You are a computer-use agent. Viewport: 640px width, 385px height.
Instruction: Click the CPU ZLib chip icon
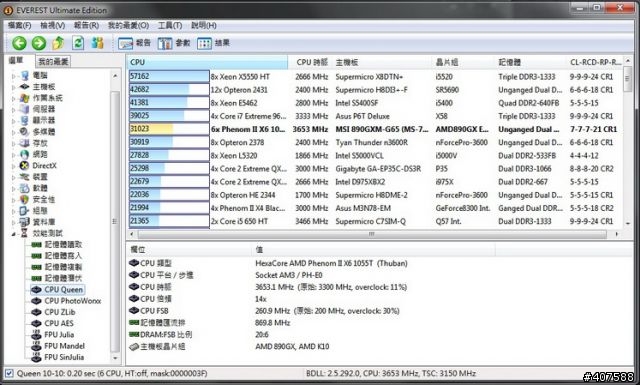[x=36, y=312]
